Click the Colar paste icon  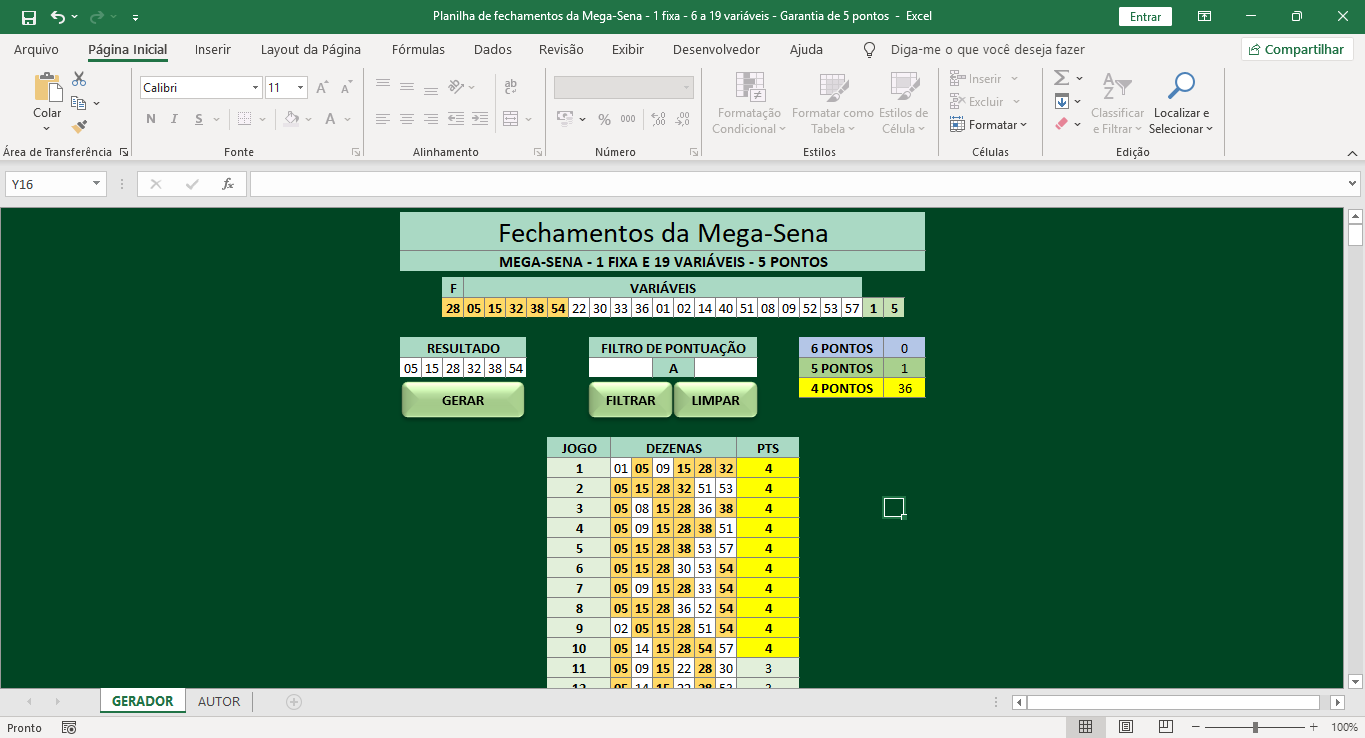tap(47, 89)
